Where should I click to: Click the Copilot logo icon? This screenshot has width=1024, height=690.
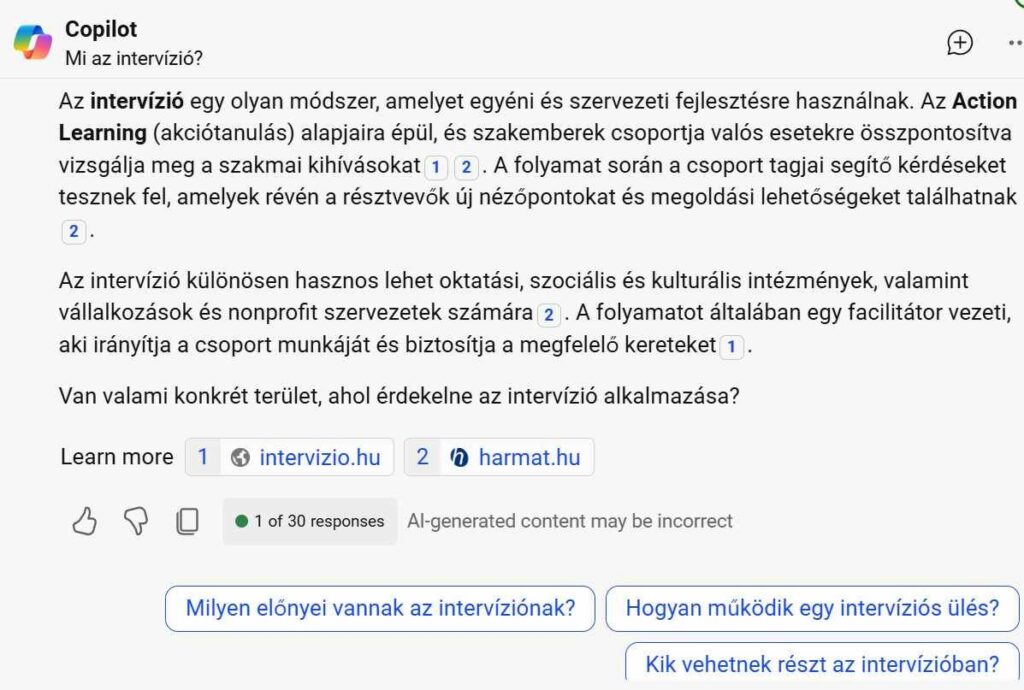pyautogui.click(x=33, y=42)
